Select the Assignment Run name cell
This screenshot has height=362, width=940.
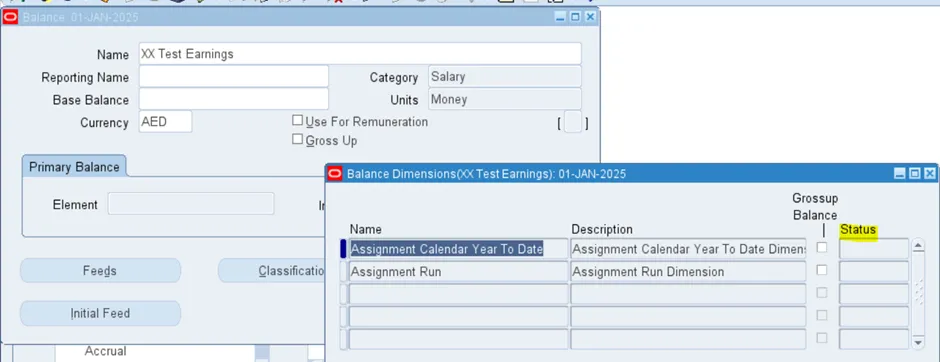[458, 272]
